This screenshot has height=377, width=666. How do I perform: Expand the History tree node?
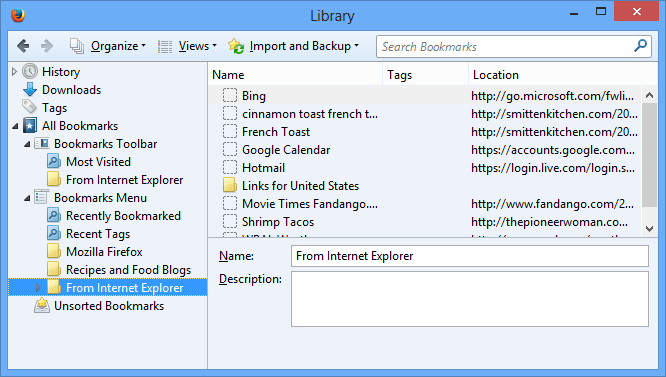coord(14,71)
